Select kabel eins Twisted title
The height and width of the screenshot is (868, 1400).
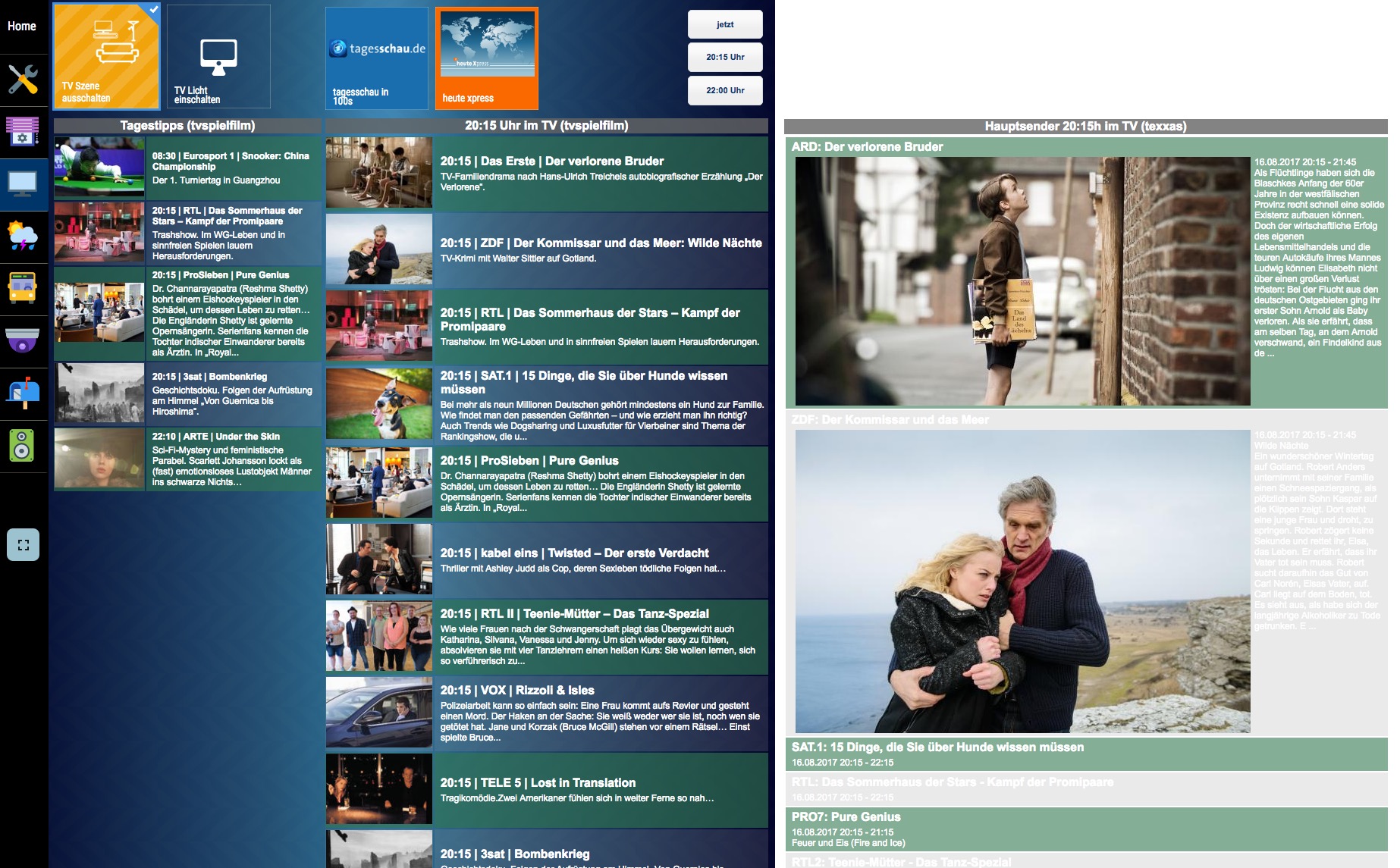point(574,553)
